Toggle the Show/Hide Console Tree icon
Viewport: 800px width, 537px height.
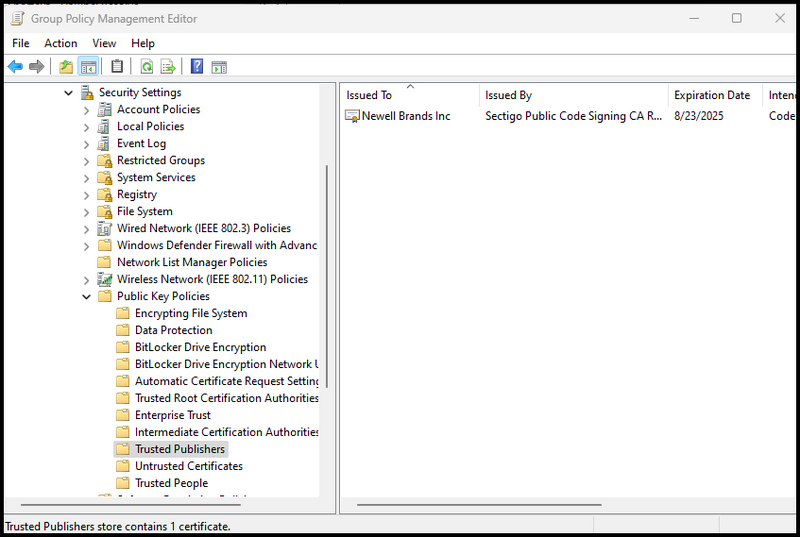pyautogui.click(x=88, y=67)
